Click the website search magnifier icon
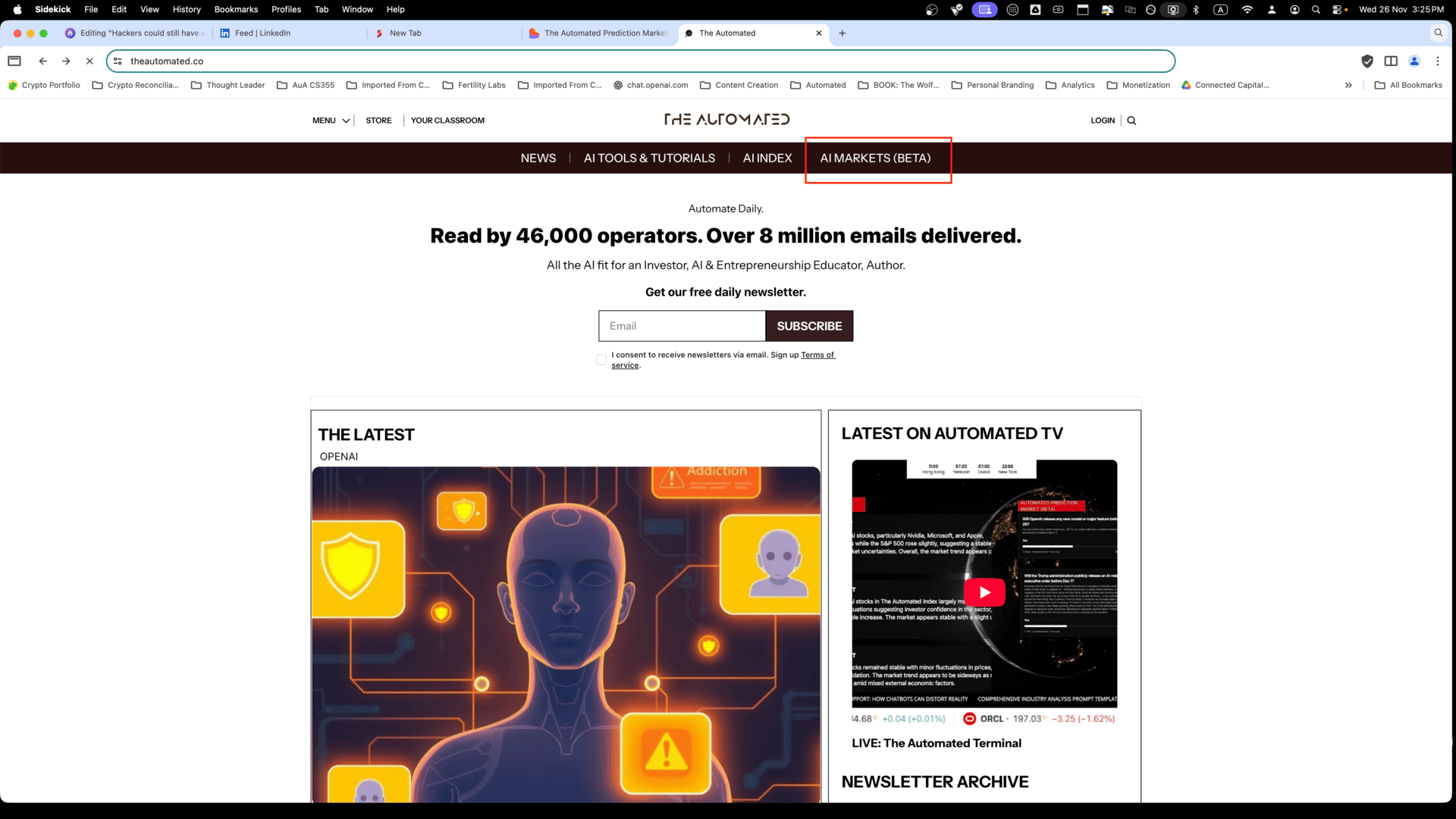 tap(1131, 121)
